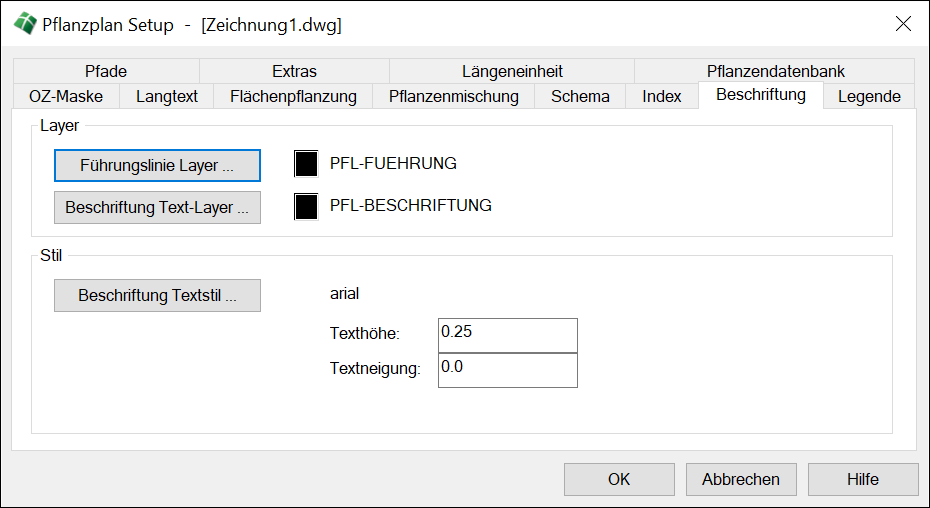The height and width of the screenshot is (508, 930).
Task: Select the Pflanzenmischung tab
Action: tap(454, 97)
